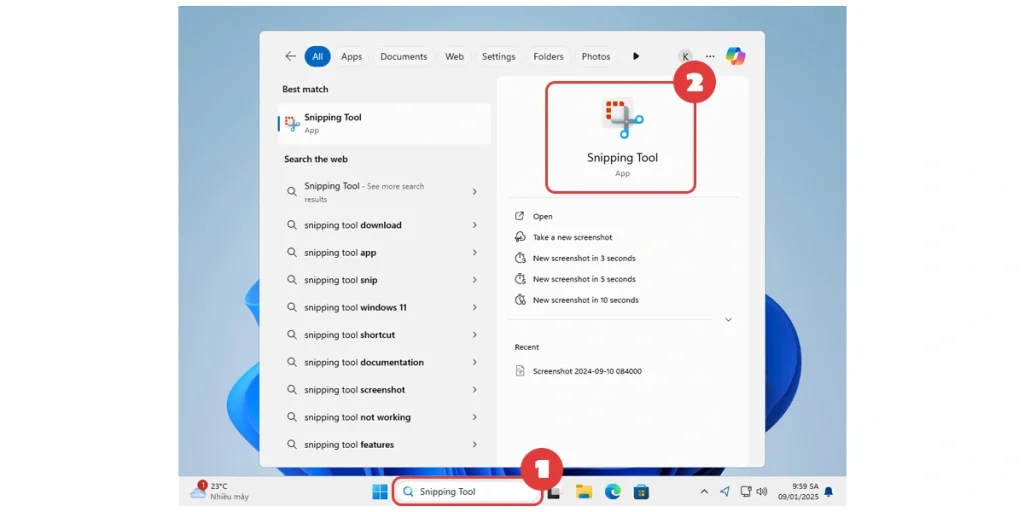Click the back arrow in search panel
Viewport: 1024px width, 512px height.
coord(290,57)
